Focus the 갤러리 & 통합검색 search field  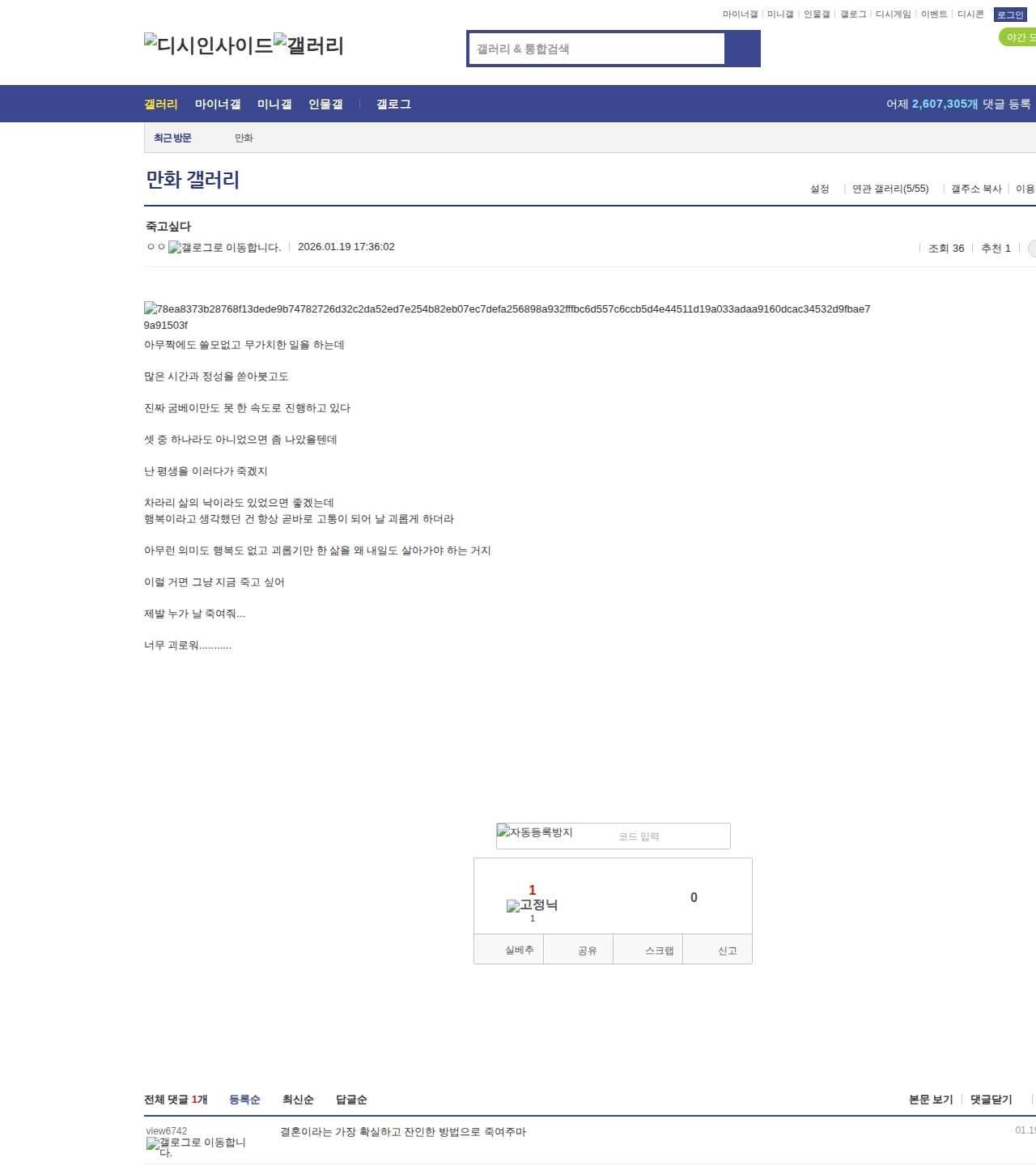(597, 49)
